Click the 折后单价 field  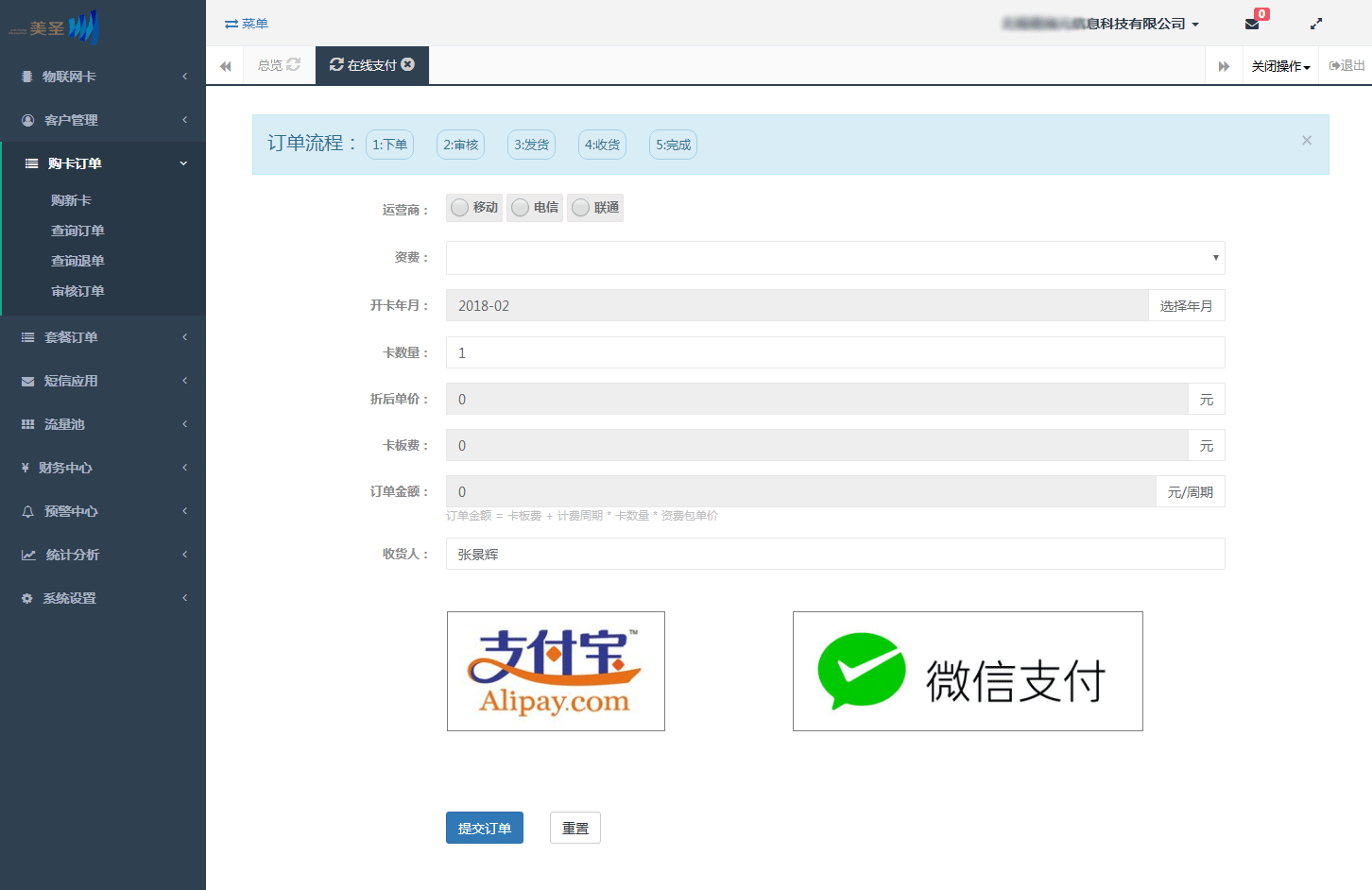pyautogui.click(x=816, y=399)
